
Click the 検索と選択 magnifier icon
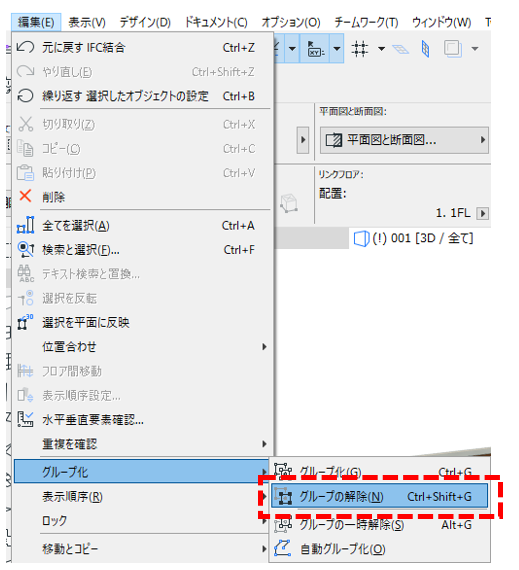[25, 249]
